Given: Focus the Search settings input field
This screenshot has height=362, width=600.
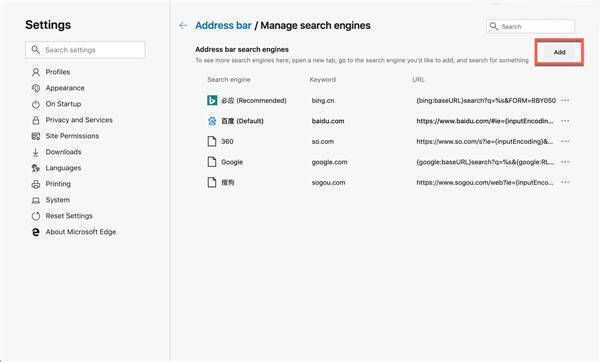Looking at the screenshot, I should [85, 50].
